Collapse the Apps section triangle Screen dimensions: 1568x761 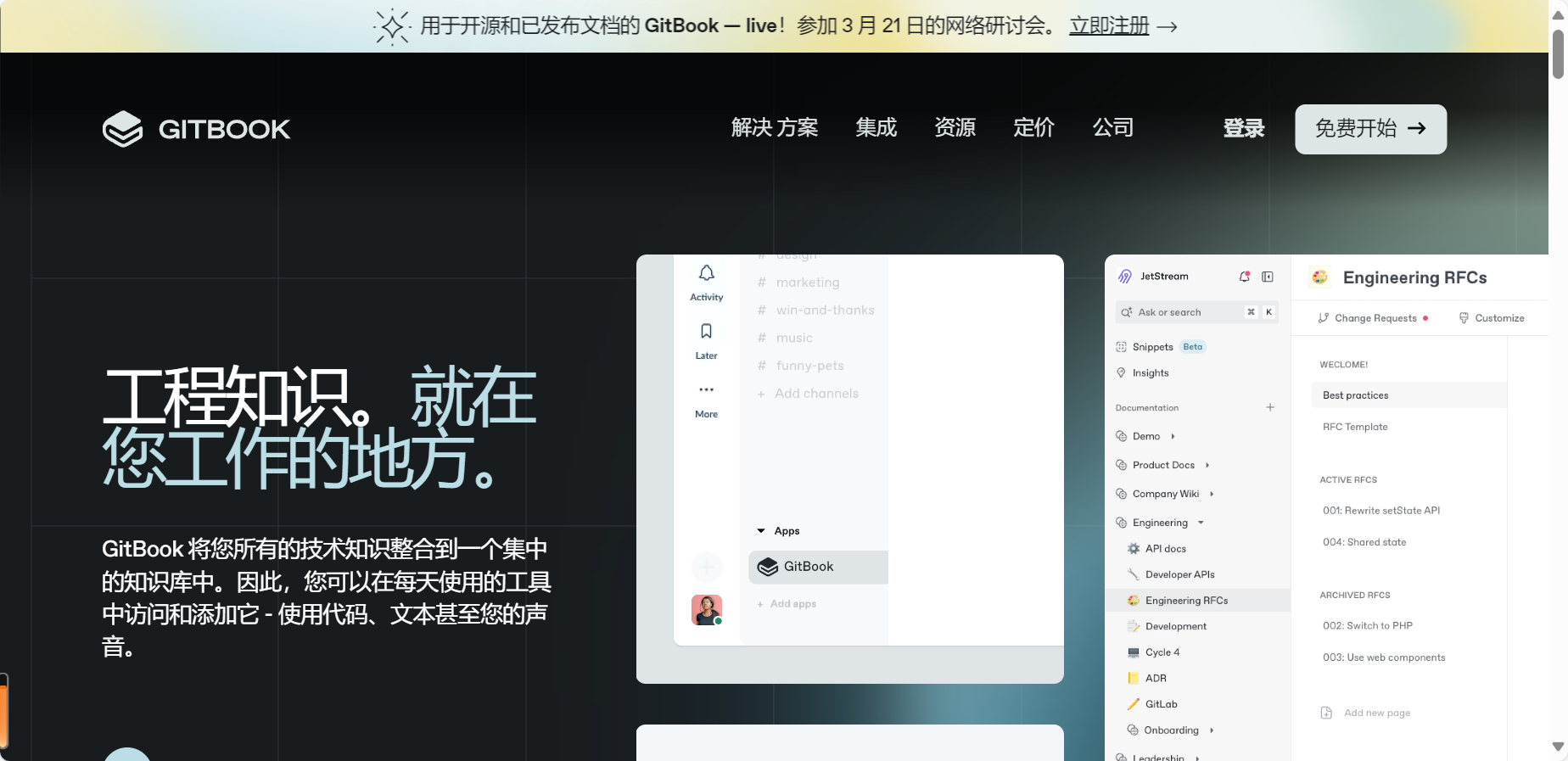tap(761, 531)
